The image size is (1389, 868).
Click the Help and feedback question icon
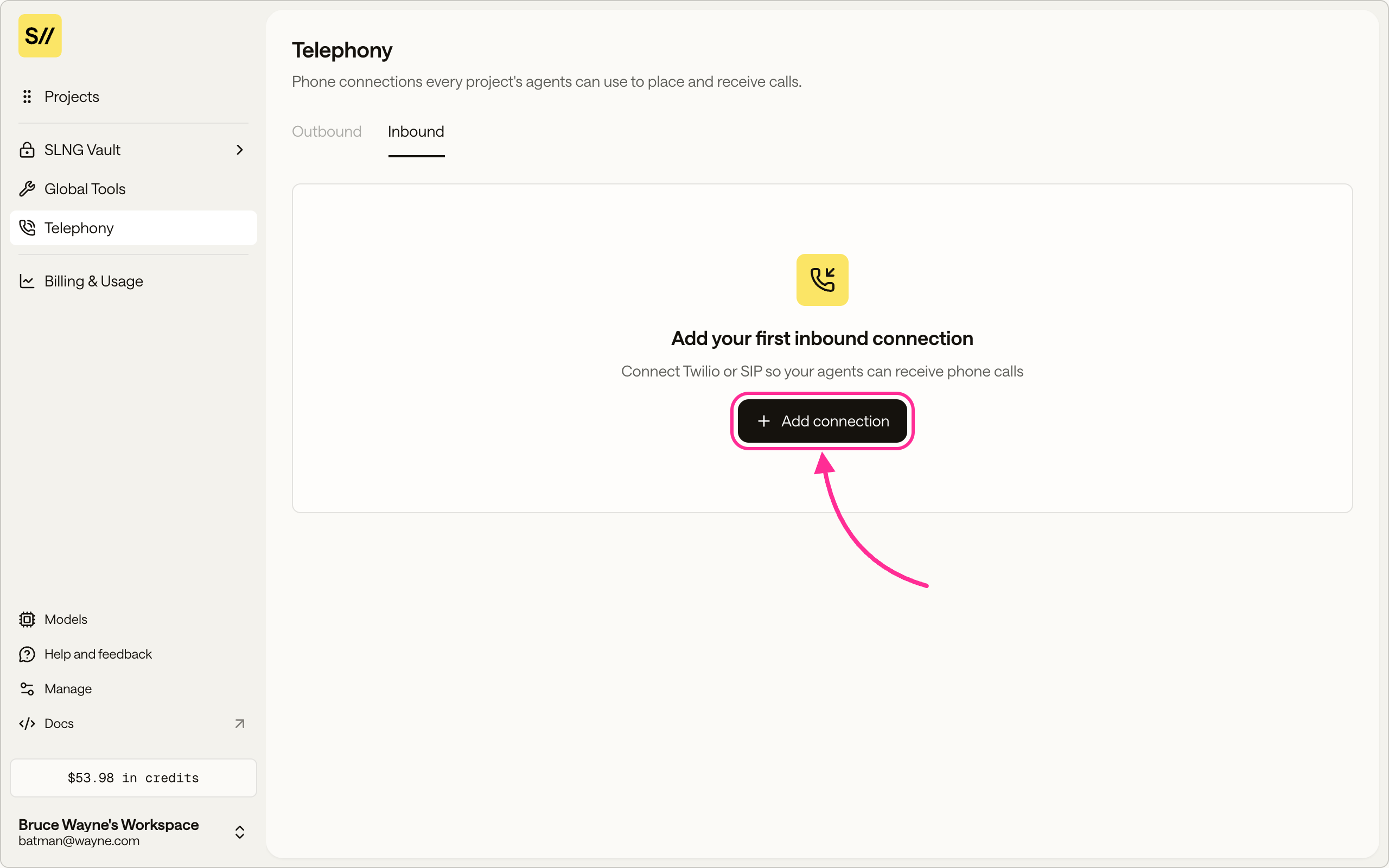27,654
